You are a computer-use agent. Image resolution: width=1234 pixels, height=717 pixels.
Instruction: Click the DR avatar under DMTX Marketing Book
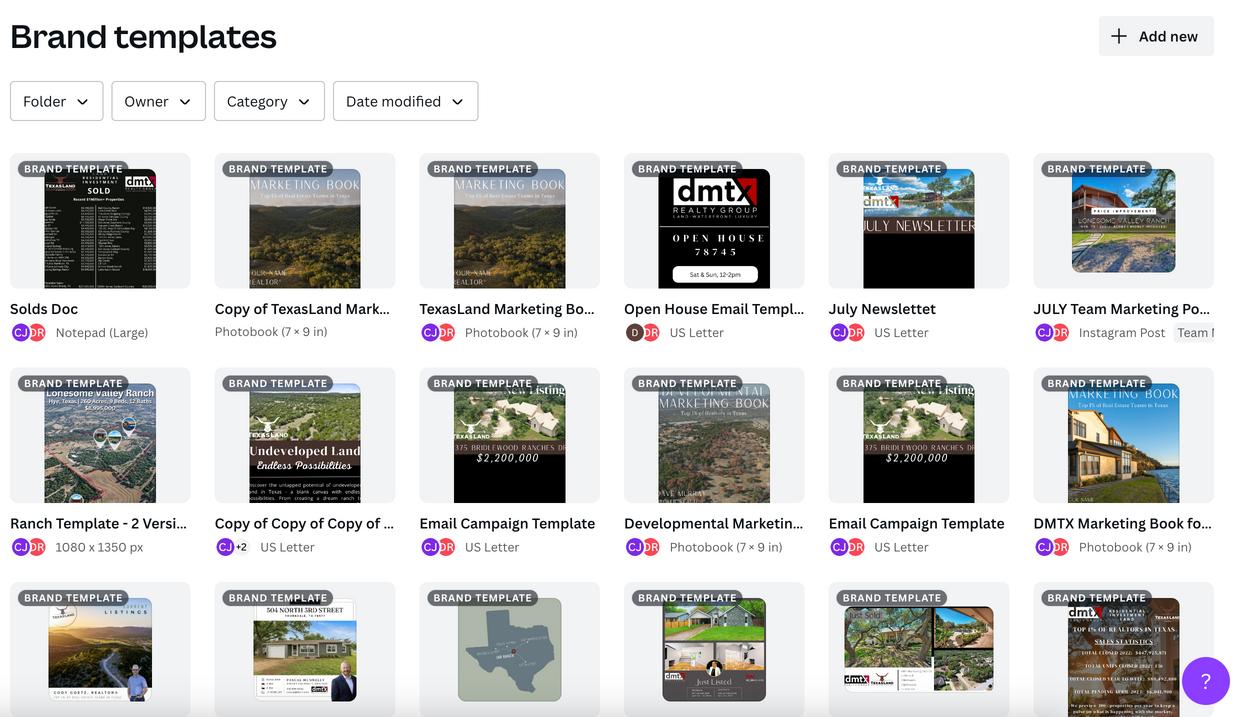[x=1061, y=547]
